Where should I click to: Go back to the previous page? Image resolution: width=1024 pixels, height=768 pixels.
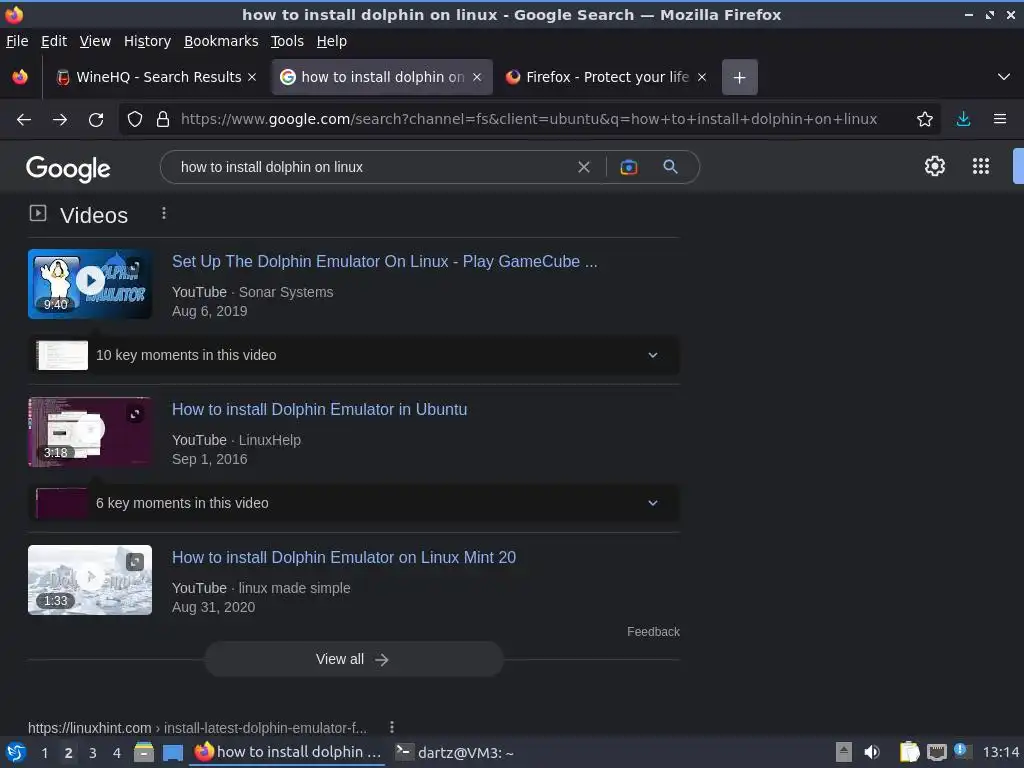pos(24,120)
